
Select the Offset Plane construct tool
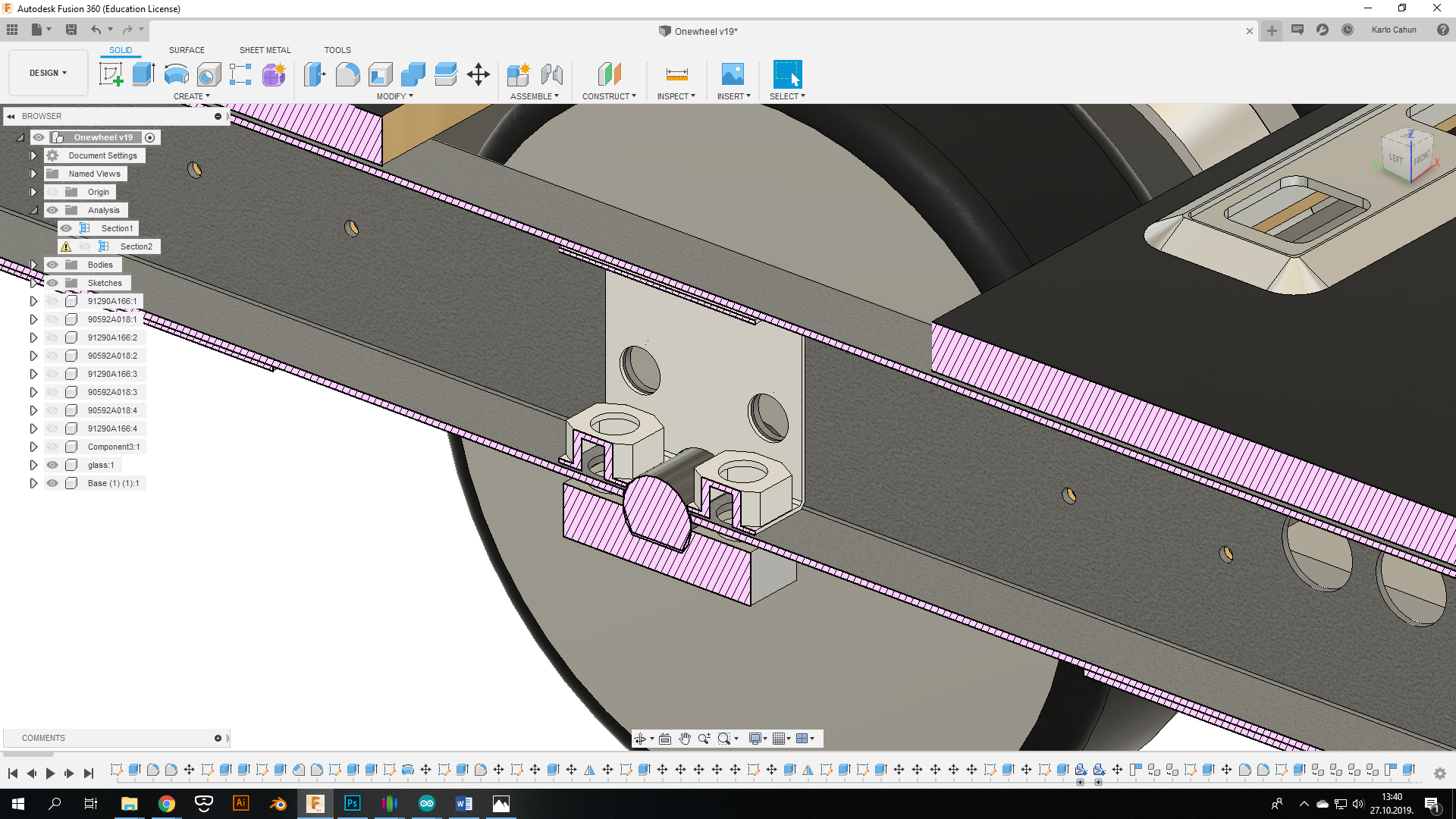pos(610,74)
